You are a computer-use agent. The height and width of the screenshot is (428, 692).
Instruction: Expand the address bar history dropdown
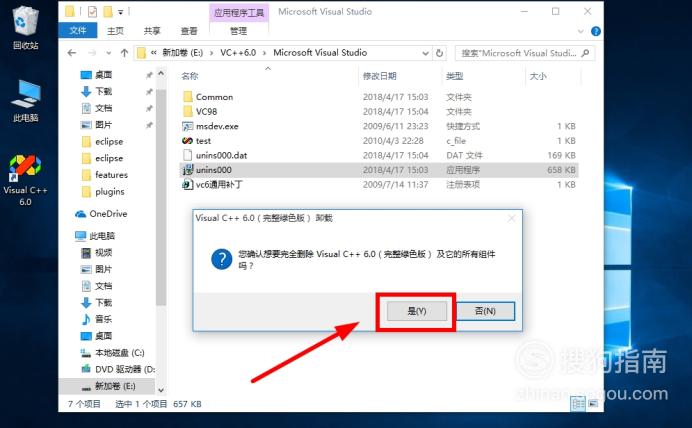pyautogui.click(x=425, y=53)
